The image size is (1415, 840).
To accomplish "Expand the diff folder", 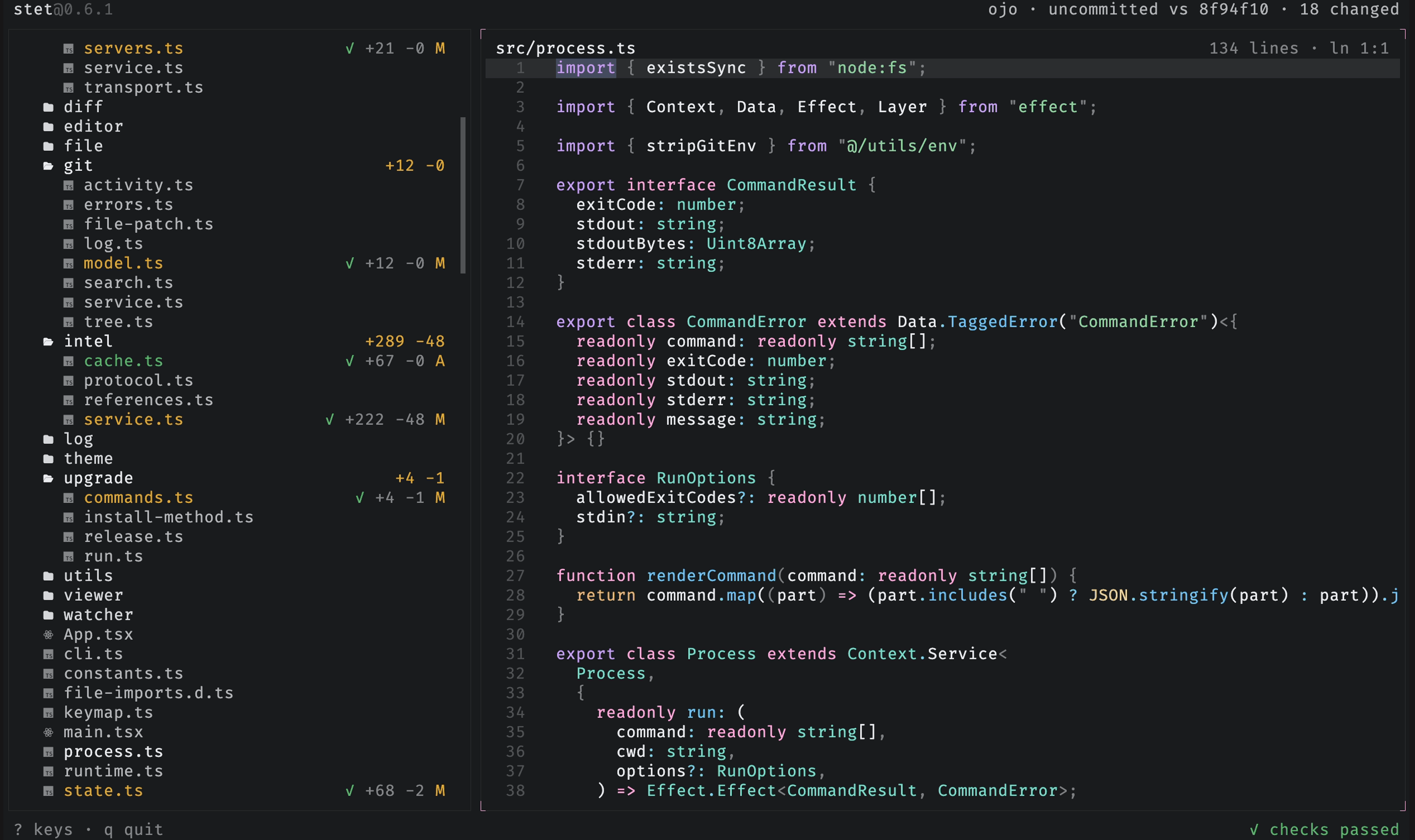I will [x=49, y=107].
